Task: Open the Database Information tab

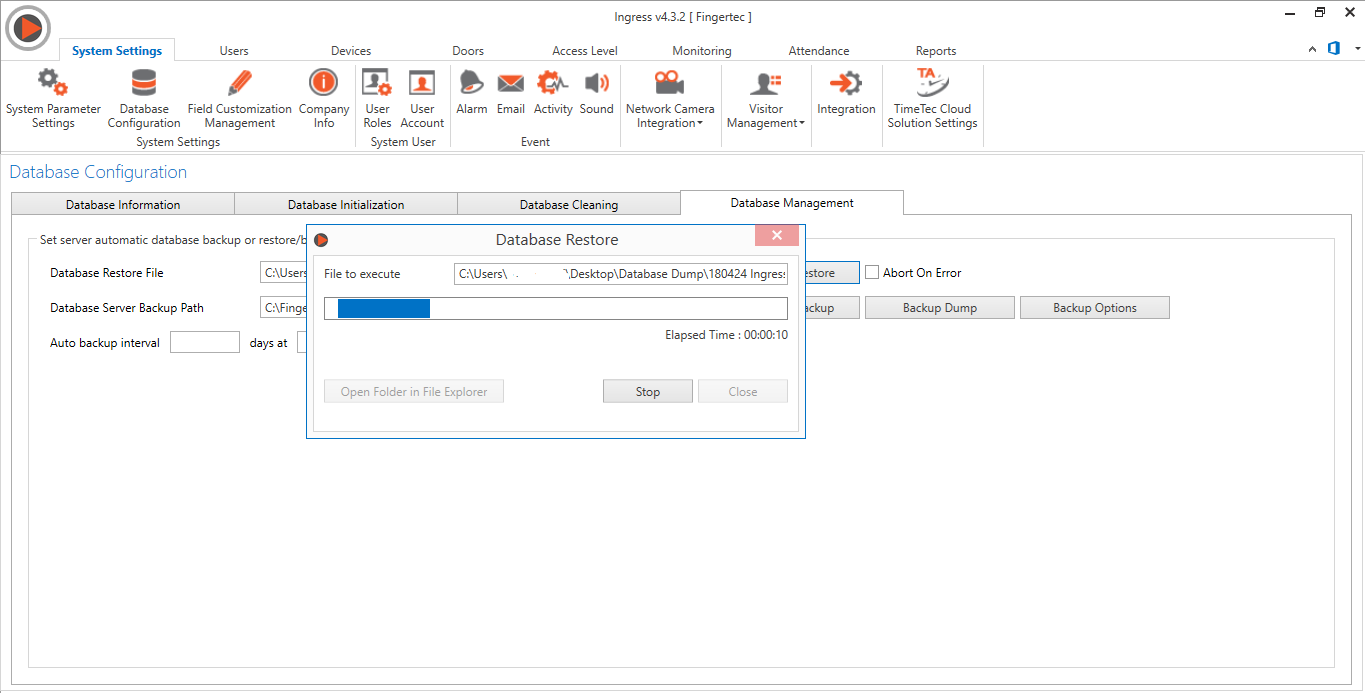Action: [x=123, y=204]
